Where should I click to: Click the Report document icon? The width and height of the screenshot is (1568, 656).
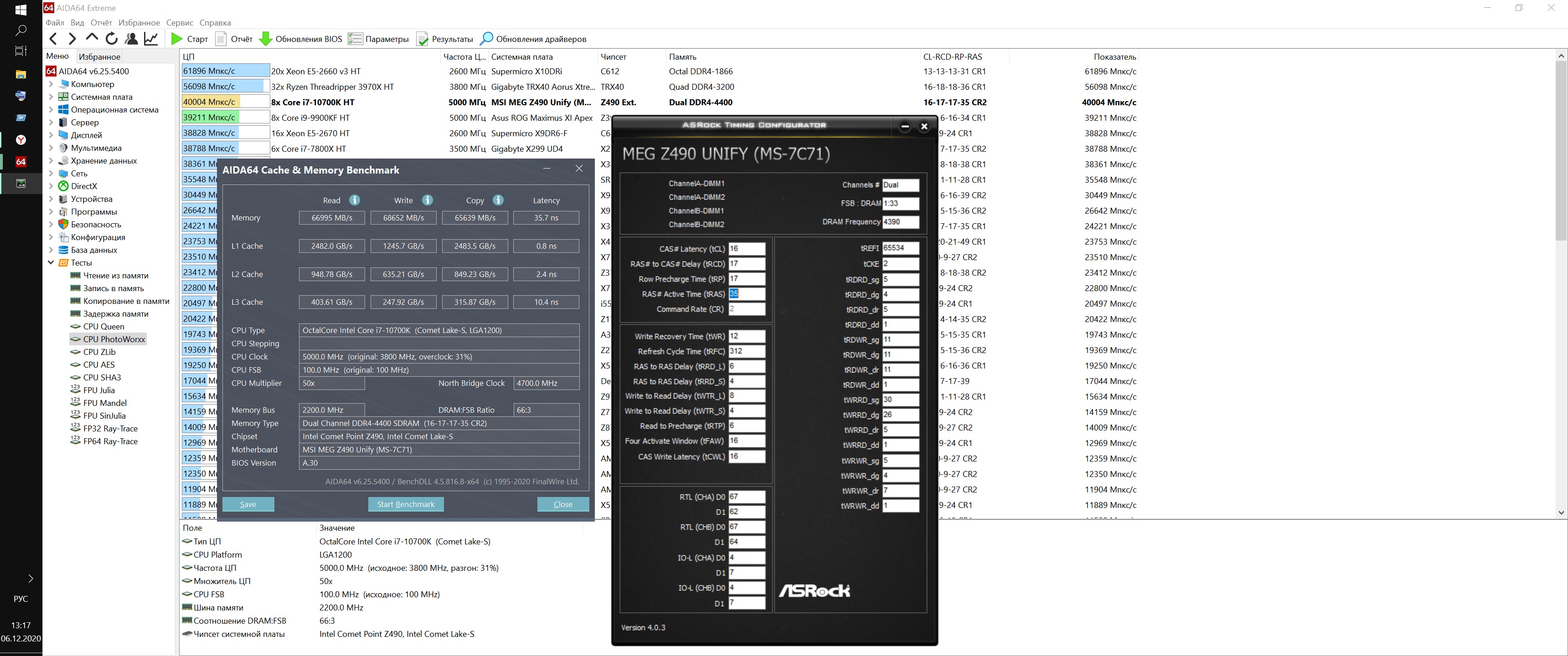point(221,39)
